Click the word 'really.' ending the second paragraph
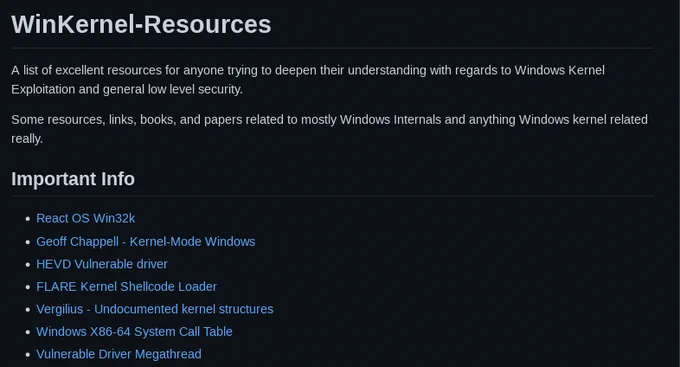680x367 pixels. click(27, 139)
